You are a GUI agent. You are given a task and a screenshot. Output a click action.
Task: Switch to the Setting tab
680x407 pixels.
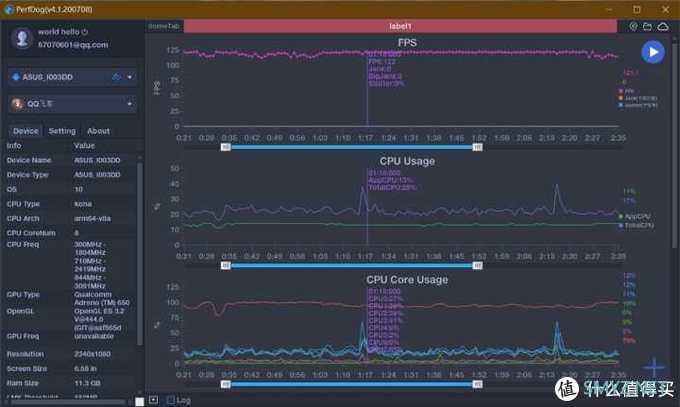(62, 131)
